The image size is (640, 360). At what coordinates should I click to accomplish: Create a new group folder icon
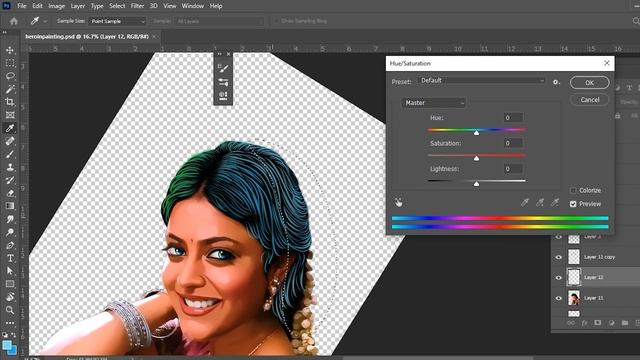click(x=625, y=323)
